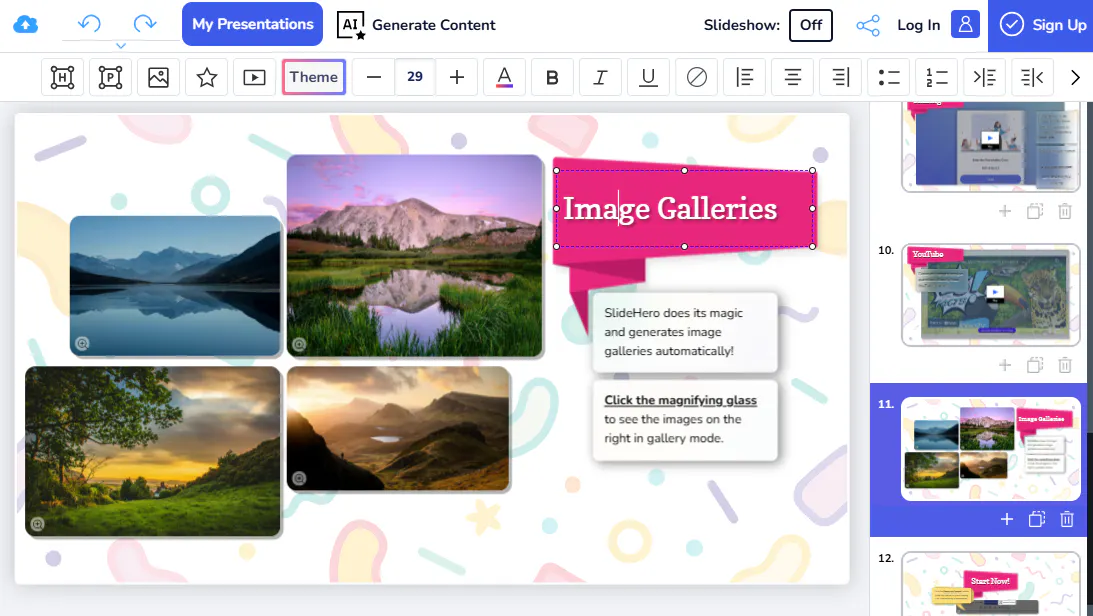Viewport: 1093px width, 616px height.
Task: Add new slide after slide 10
Action: pos(1004,364)
